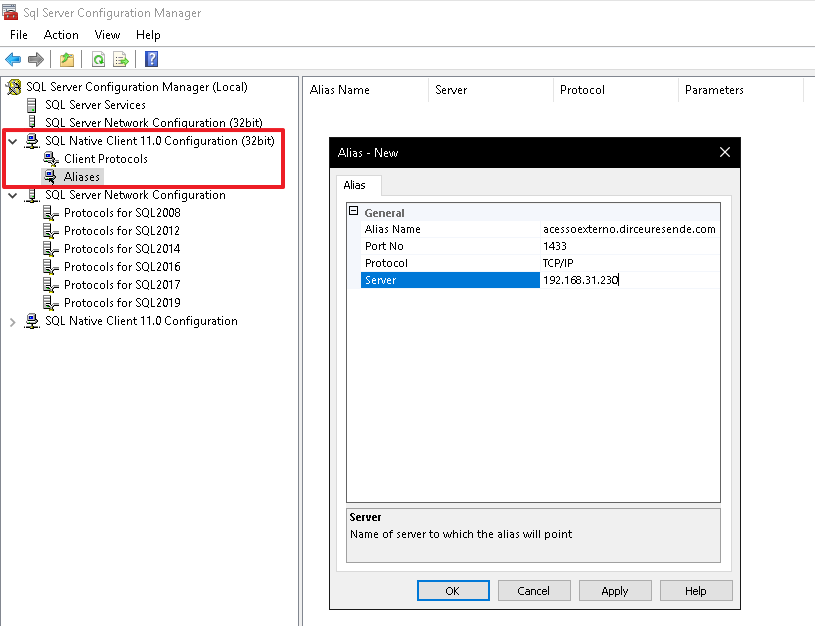Click the SQL Server Network Configuration icon

click(x=32, y=195)
